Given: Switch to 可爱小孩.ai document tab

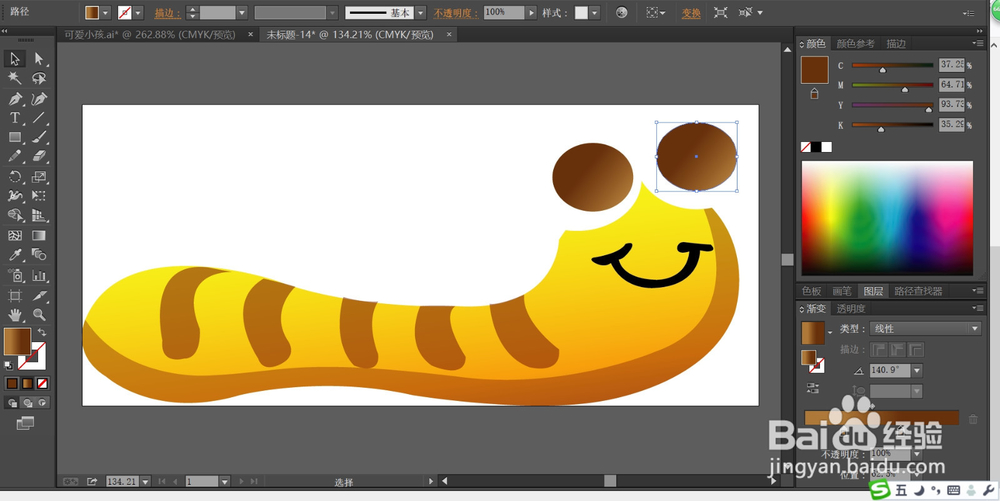Looking at the screenshot, I should click(149, 35).
